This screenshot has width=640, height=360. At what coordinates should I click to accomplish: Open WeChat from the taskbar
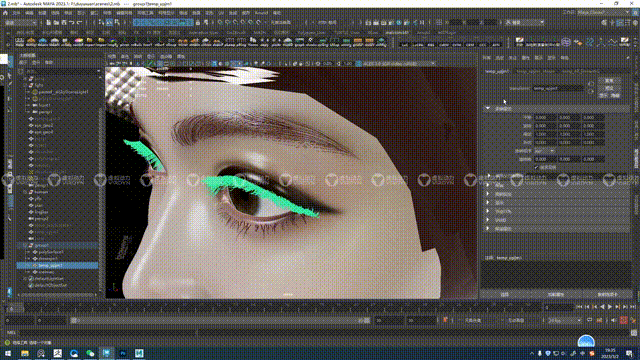click(90, 353)
